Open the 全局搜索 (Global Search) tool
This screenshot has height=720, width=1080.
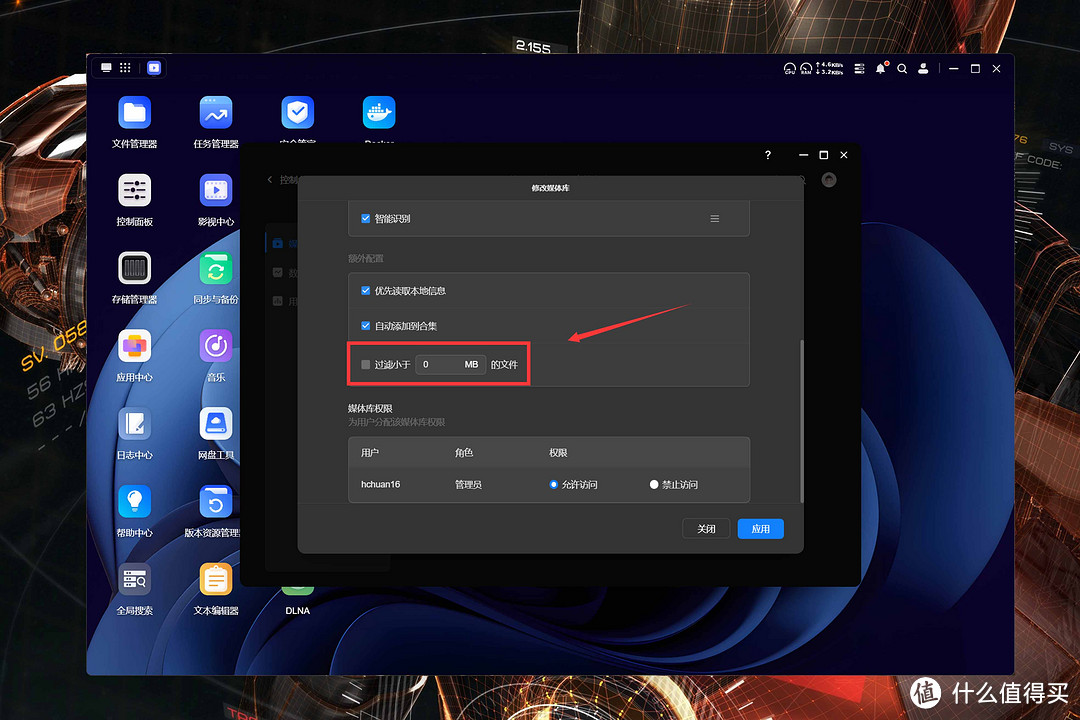[x=134, y=580]
